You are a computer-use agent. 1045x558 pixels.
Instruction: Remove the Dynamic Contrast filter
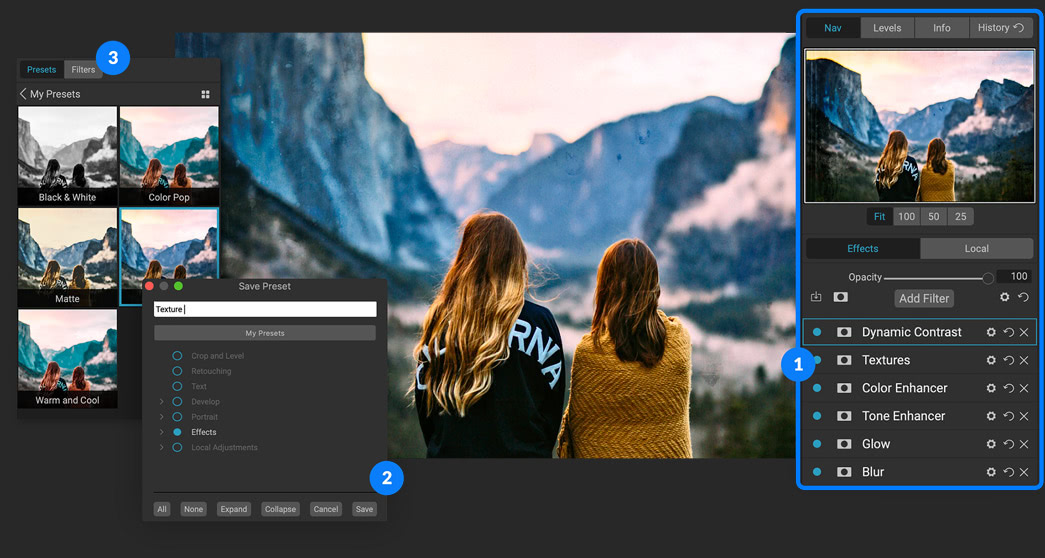1024,332
